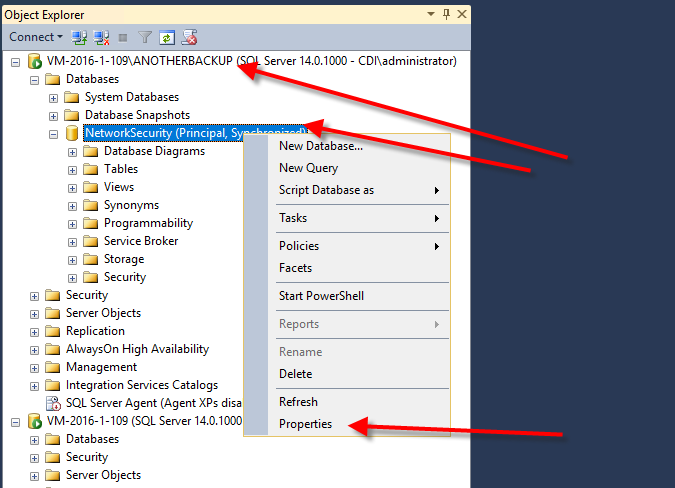Expand the Synonyms folder
Viewport: 675px width, 488px height.
coord(72,207)
